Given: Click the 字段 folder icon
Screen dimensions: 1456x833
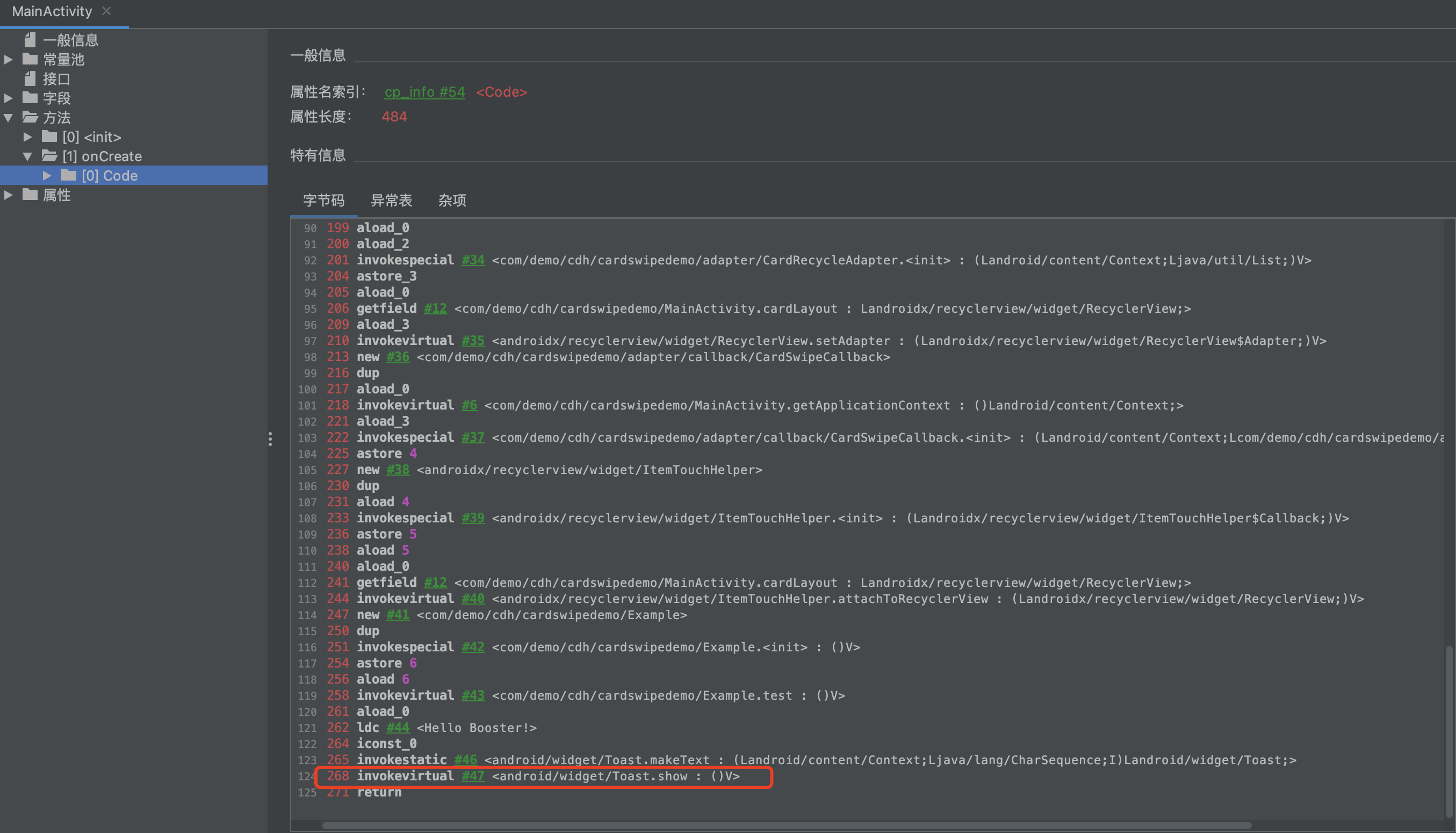Looking at the screenshot, I should point(30,98).
